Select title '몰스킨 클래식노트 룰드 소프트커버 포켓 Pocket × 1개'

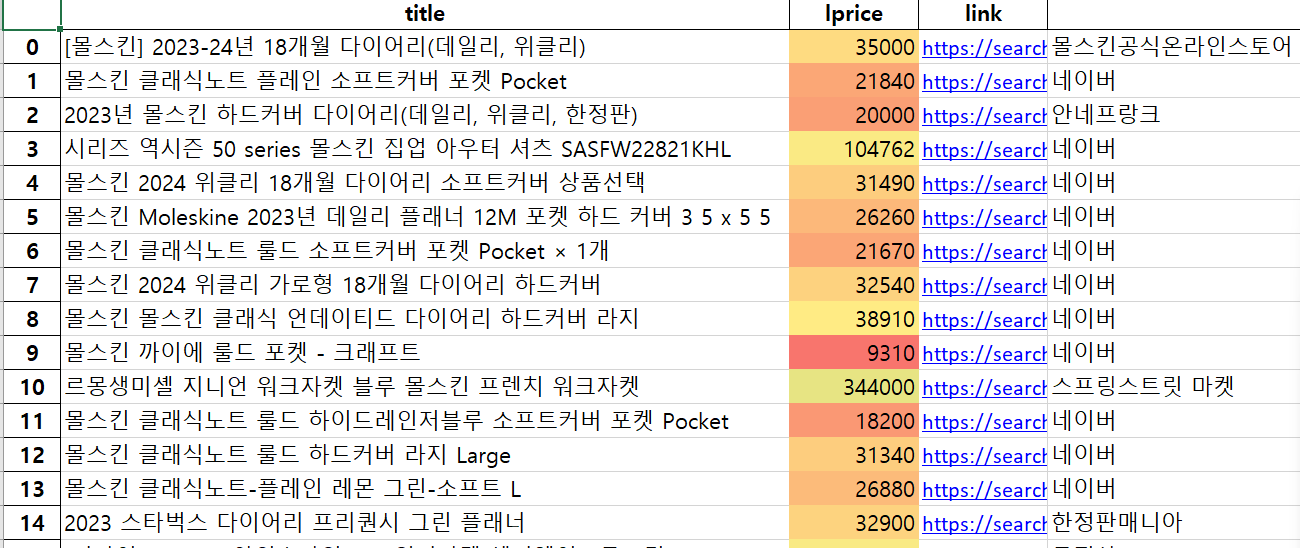click(x=425, y=251)
